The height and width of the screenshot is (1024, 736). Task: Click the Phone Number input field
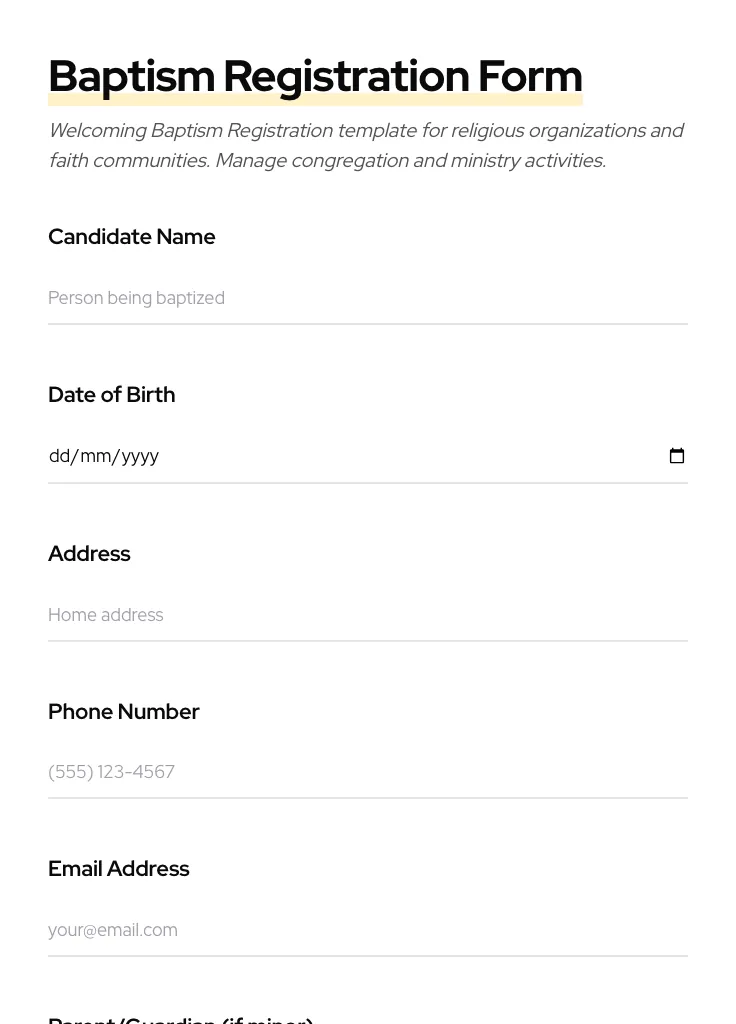click(367, 772)
